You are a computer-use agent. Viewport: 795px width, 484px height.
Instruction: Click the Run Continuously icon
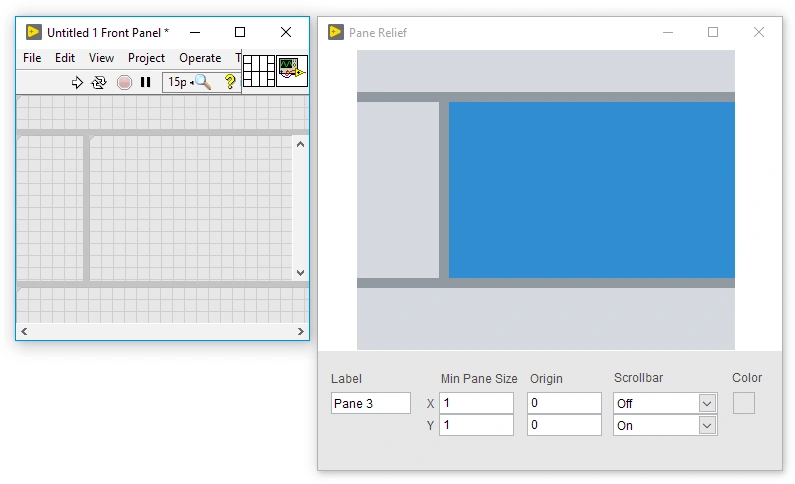click(99, 82)
